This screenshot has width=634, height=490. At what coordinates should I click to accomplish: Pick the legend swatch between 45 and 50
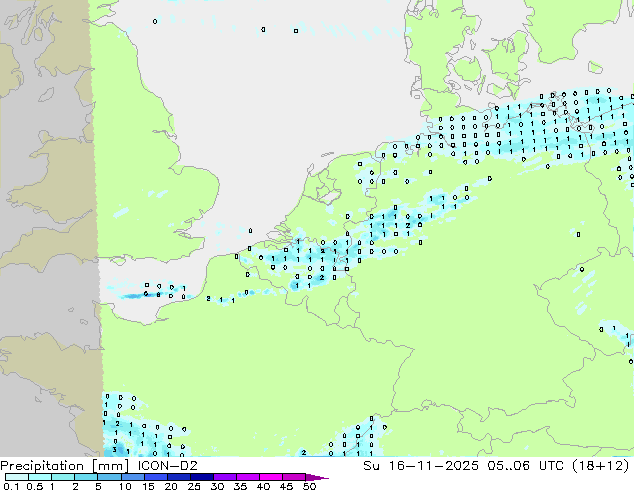pos(294,477)
